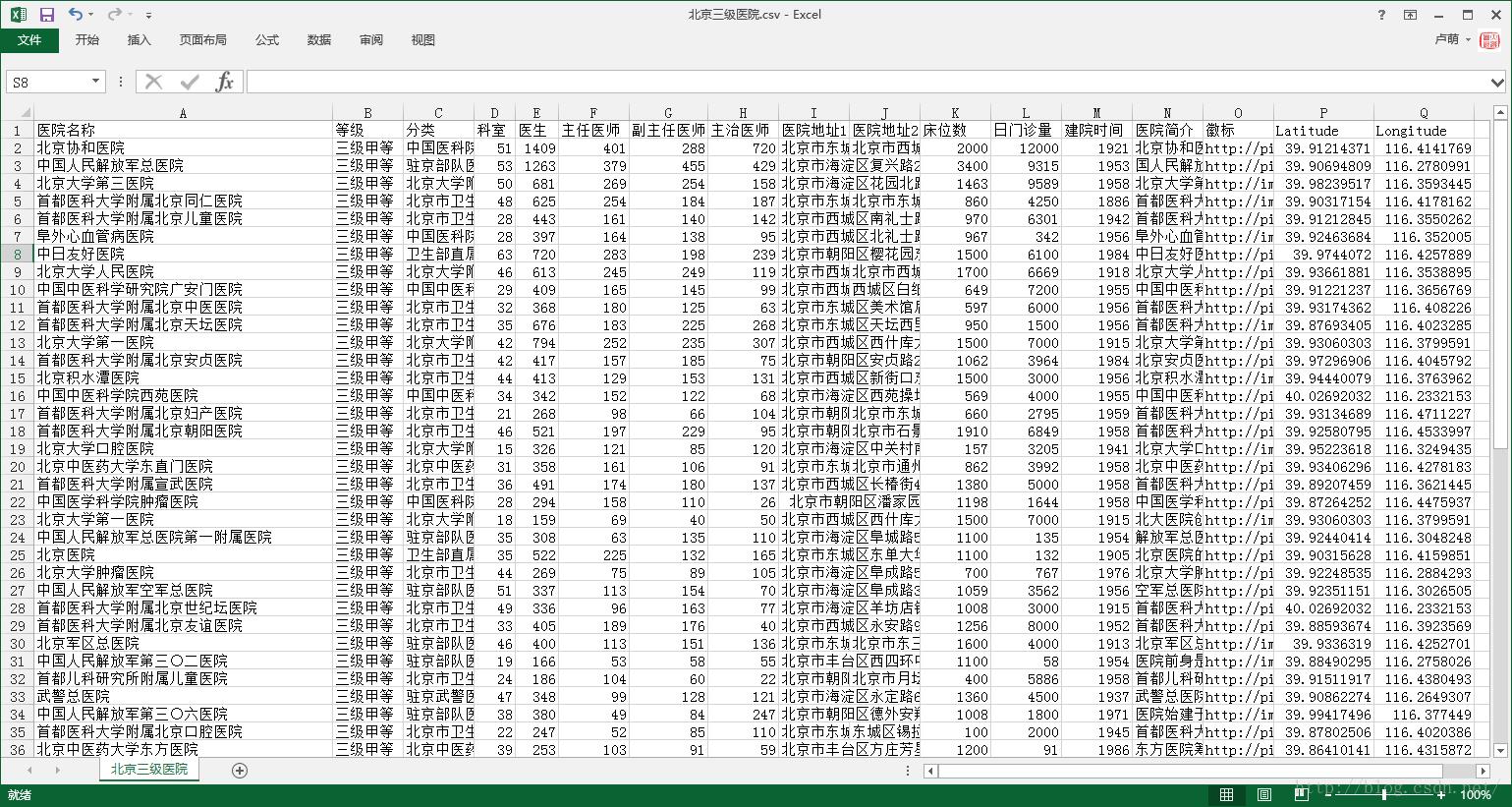This screenshot has height=807, width=1512.
Task: Undo the last action
Action: tap(76, 15)
